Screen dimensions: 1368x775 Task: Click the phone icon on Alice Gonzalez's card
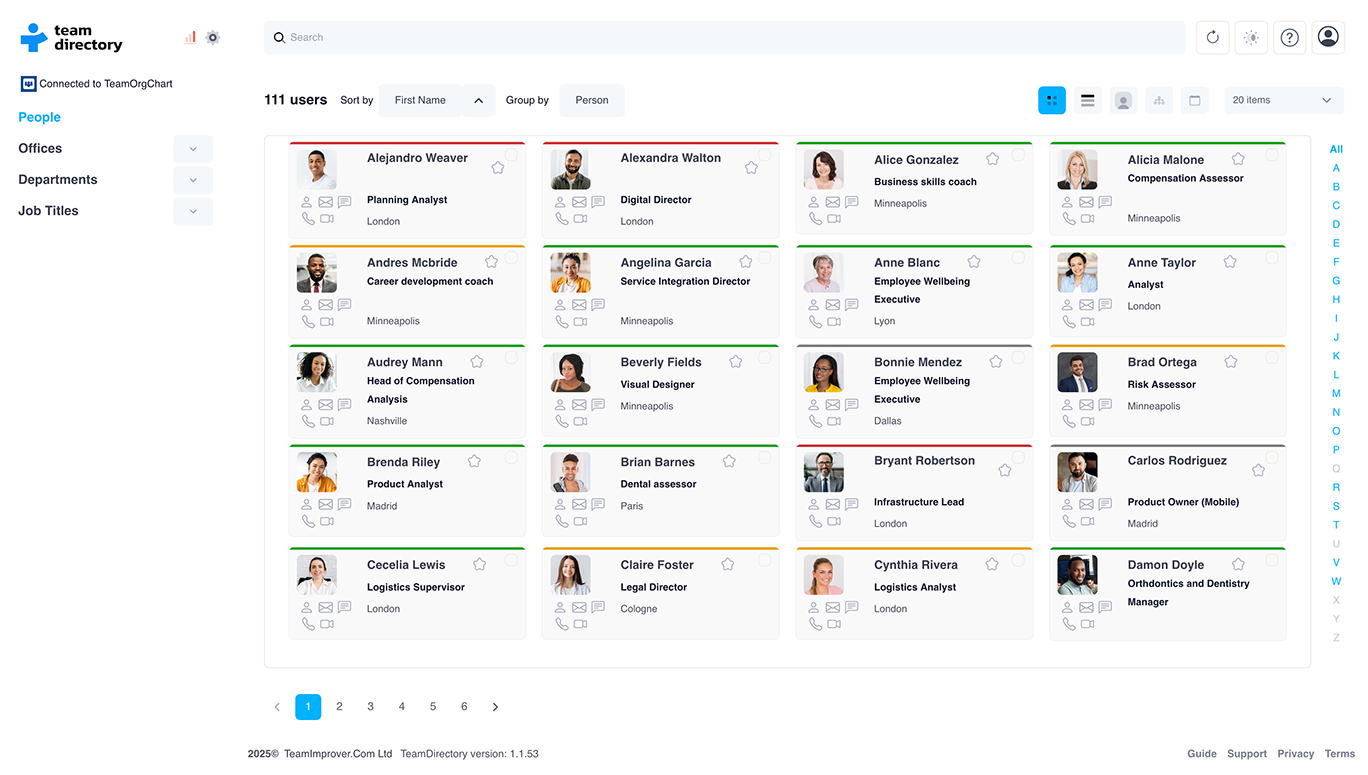coord(815,219)
